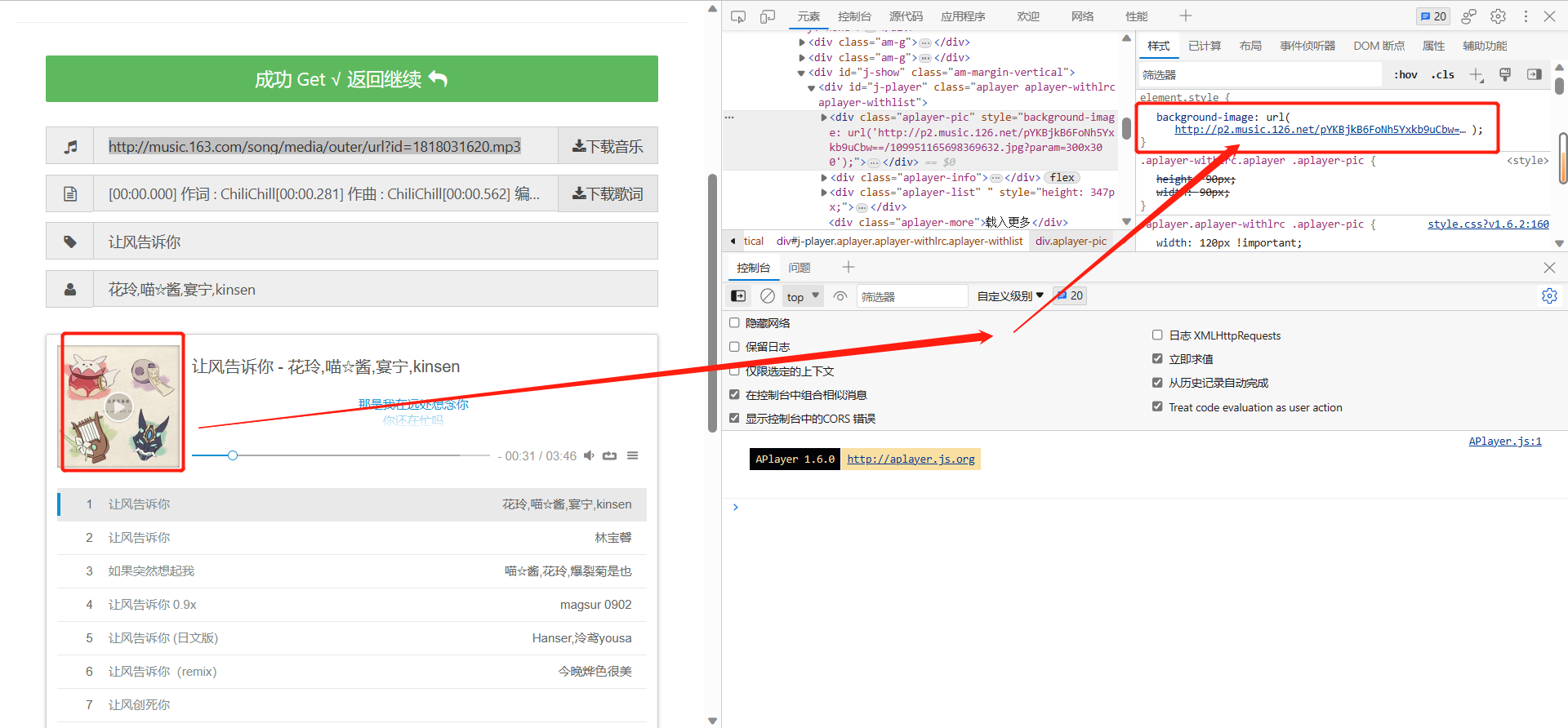The width and height of the screenshot is (1568, 728).
Task: Toggle device emulation icon in DevTools
Action: pyautogui.click(x=768, y=16)
